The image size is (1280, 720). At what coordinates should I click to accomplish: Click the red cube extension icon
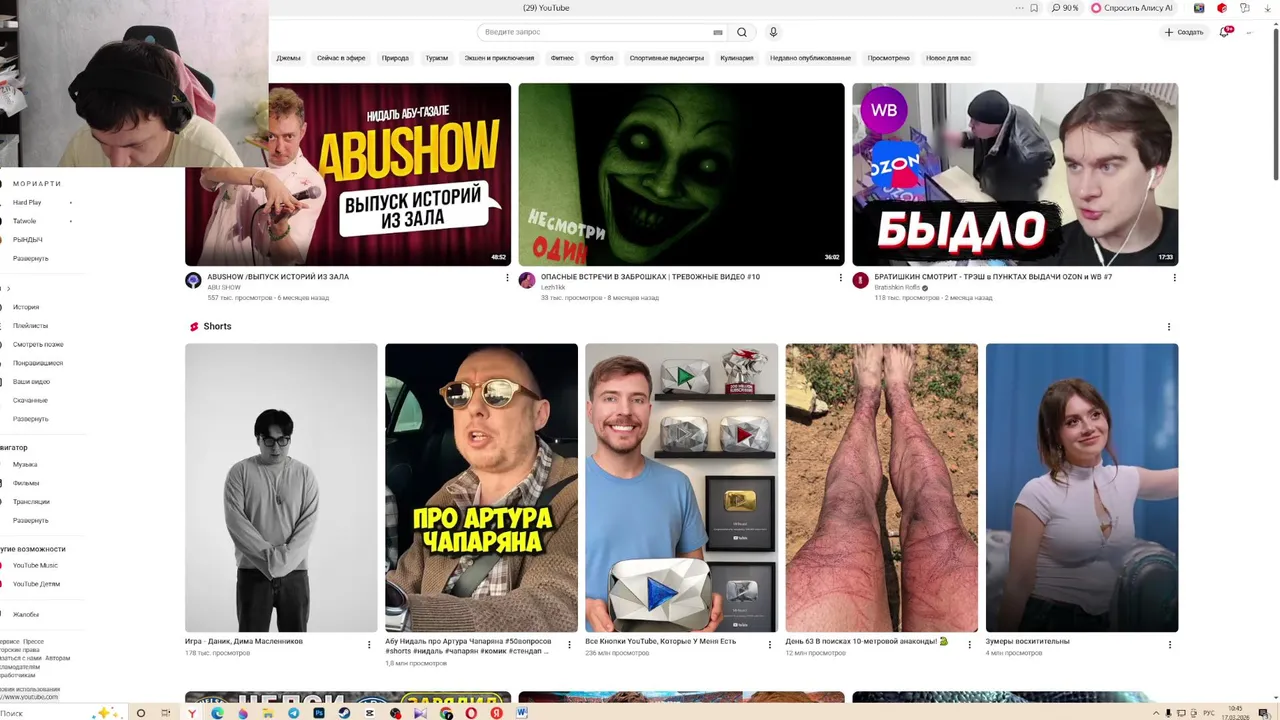pos(1222,8)
